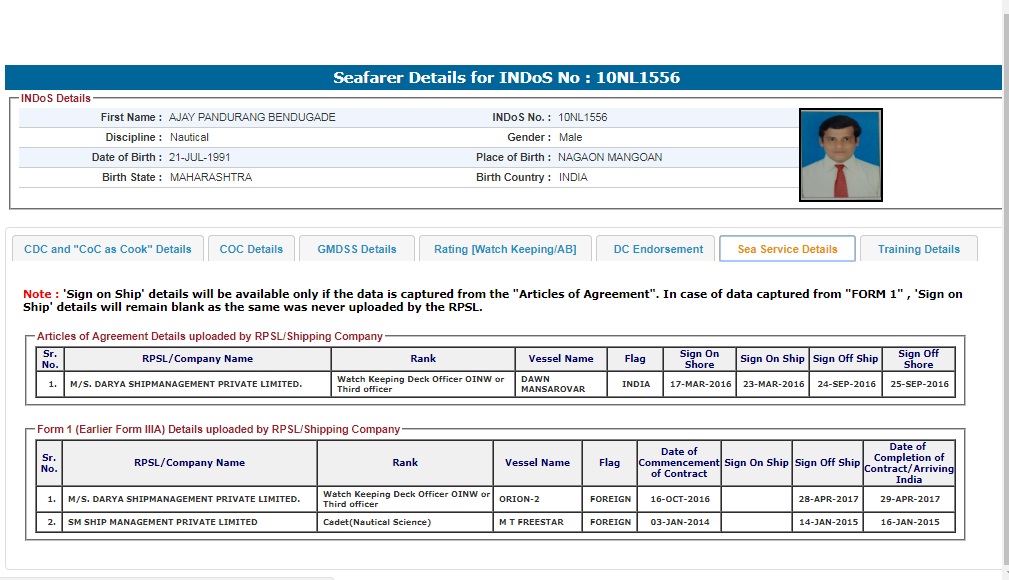The width and height of the screenshot is (1009, 580).
Task: Click the vertical scrollbar on the right edge
Action: [1004, 290]
